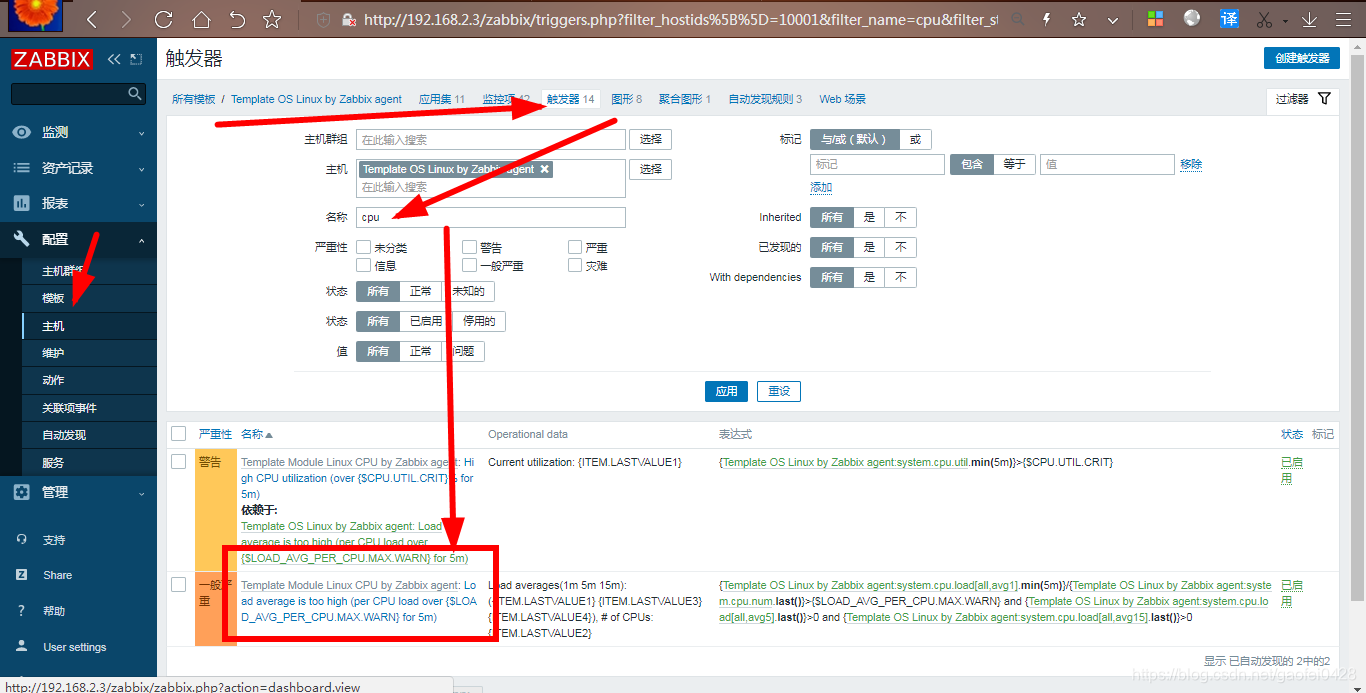Viewport: 1366px width, 693px height.
Task: Open 关联项事件 in the sidebar
Action: tap(69, 408)
